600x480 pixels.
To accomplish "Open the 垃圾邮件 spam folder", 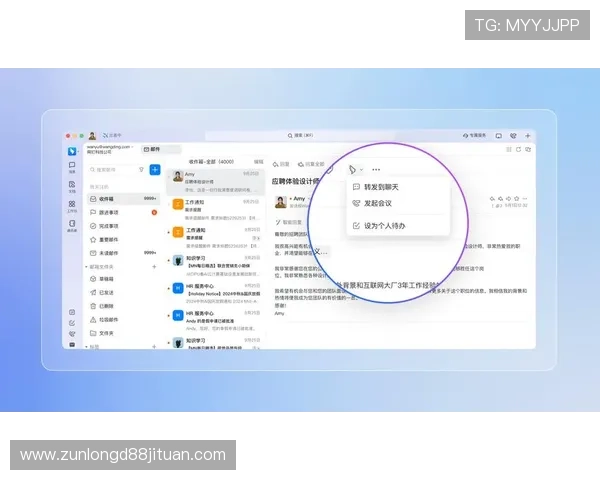I will (x=123, y=319).
